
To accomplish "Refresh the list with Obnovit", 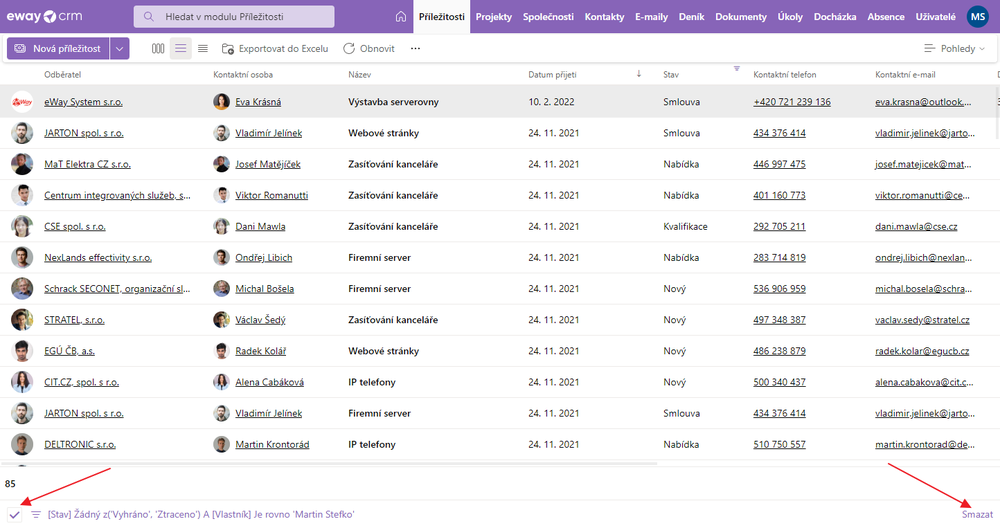I will (369, 48).
